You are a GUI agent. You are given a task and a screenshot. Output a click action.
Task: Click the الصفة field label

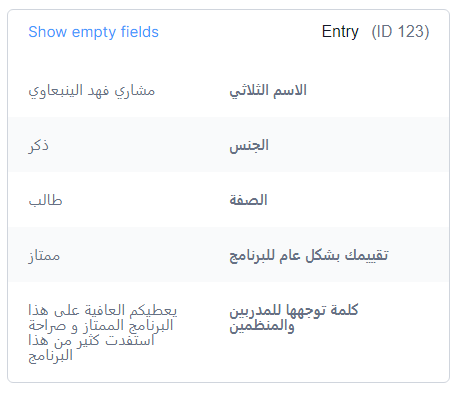(248, 200)
